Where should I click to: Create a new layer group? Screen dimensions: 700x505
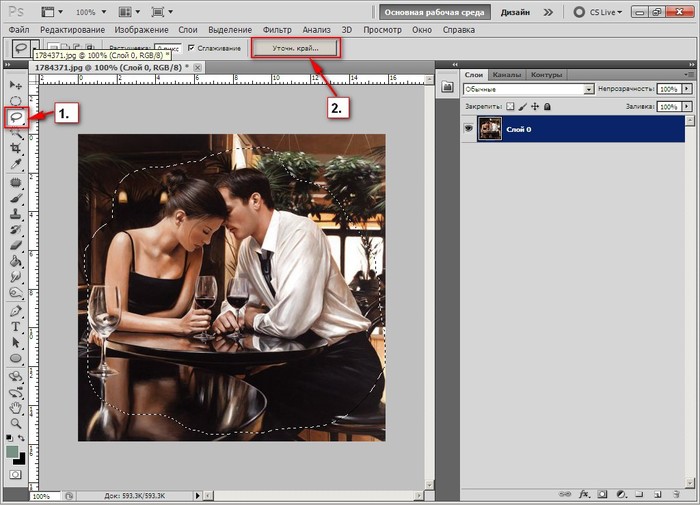click(639, 494)
